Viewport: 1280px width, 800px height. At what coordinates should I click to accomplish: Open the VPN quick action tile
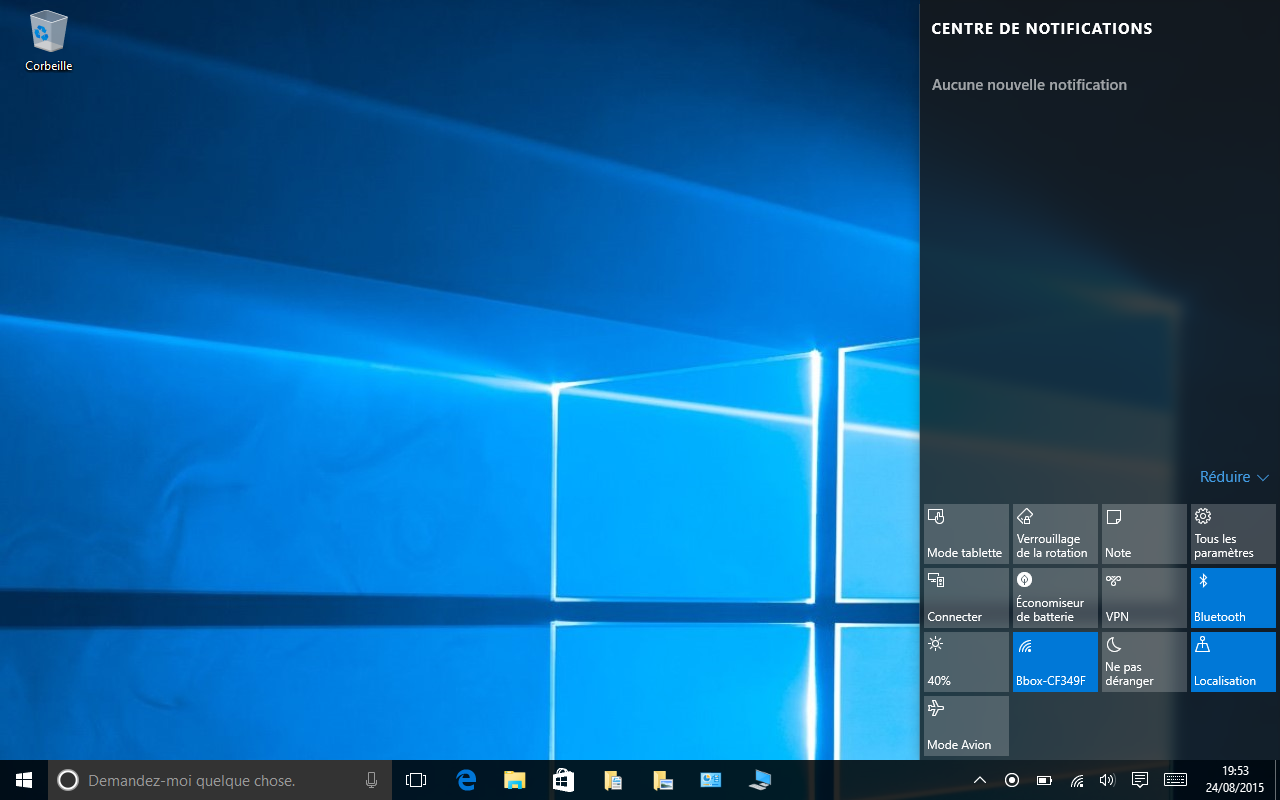click(x=1144, y=598)
